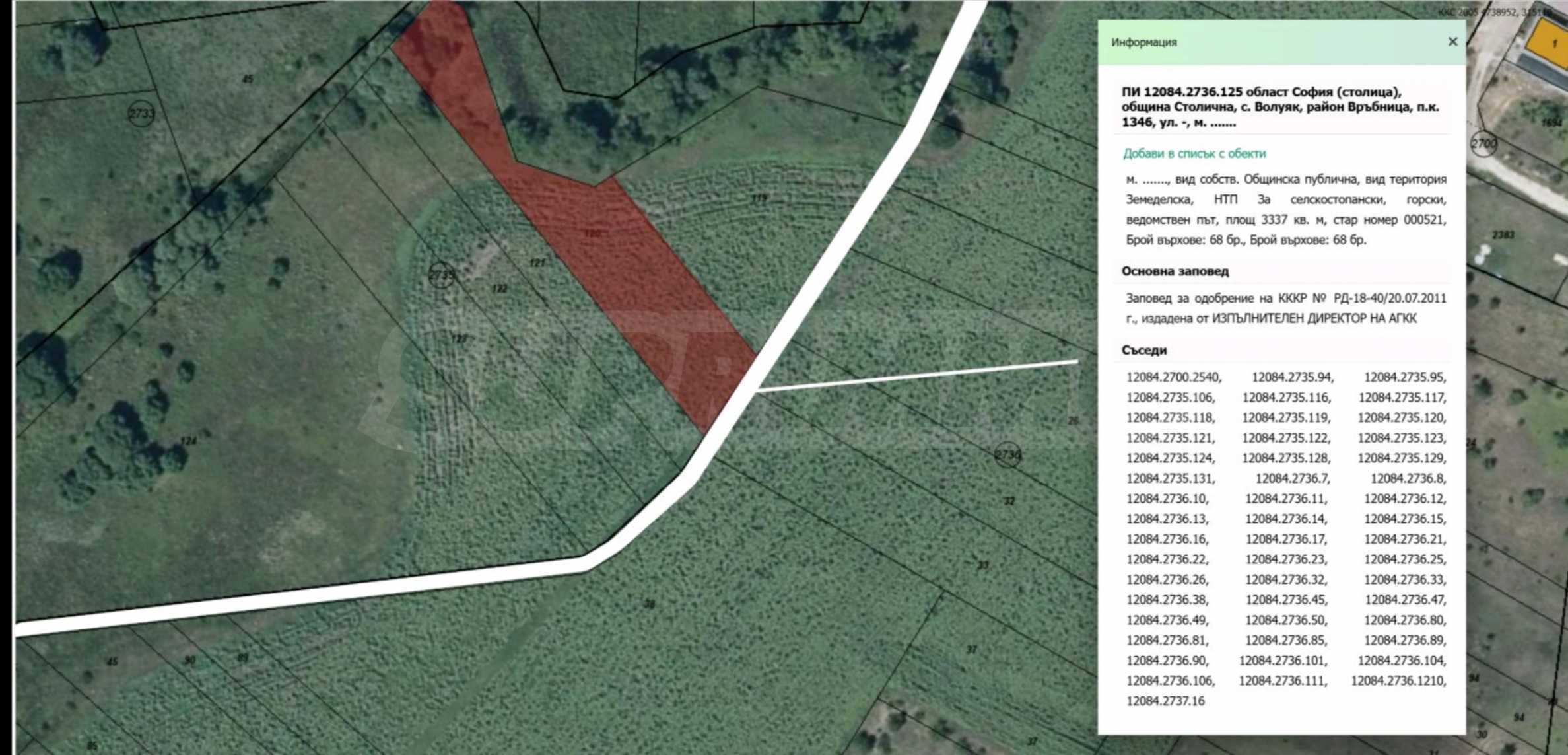
Task: Select neighbor 12084.2736.23
Action: pyautogui.click(x=1286, y=559)
